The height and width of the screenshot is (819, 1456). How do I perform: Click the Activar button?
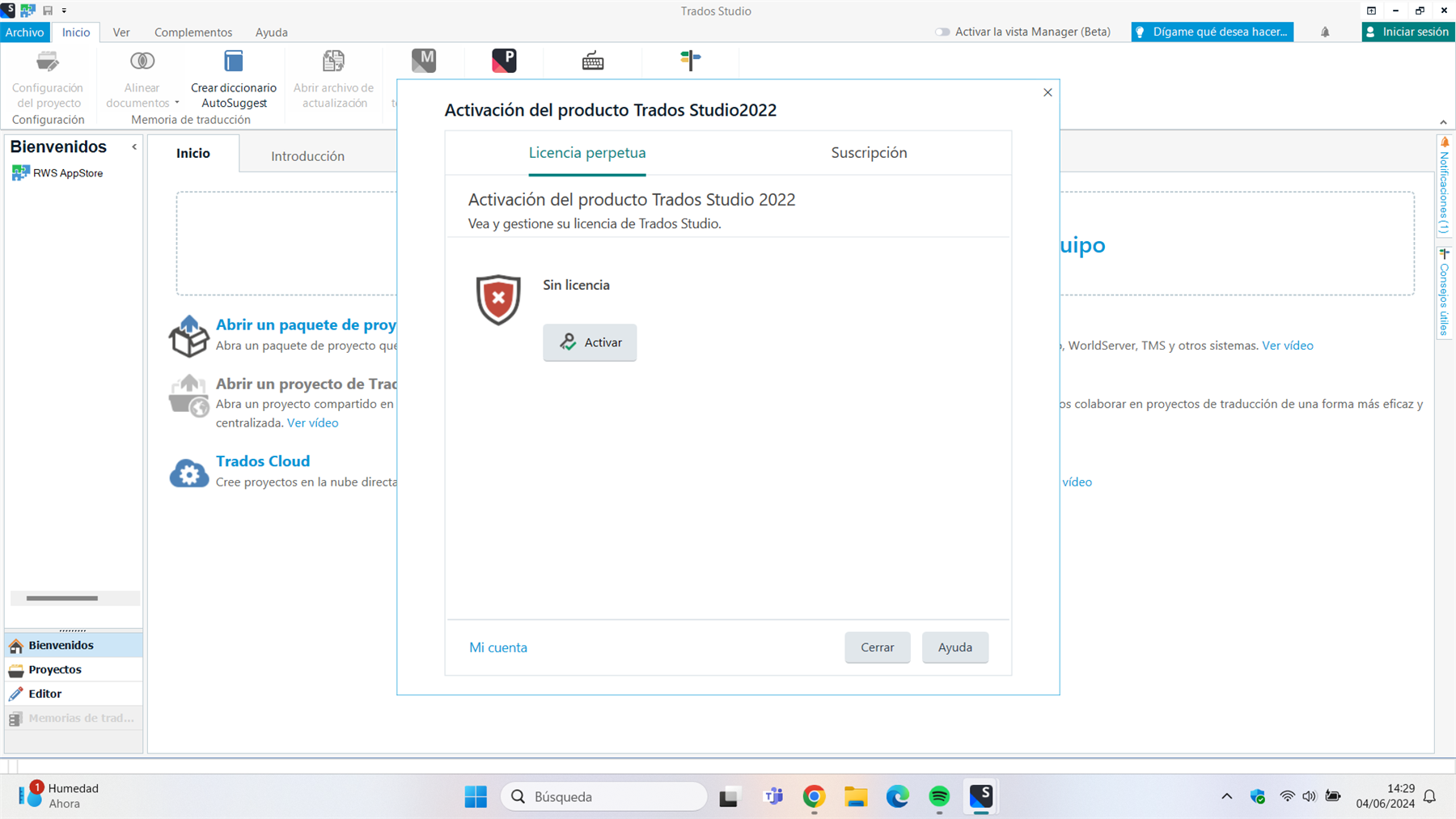590,342
